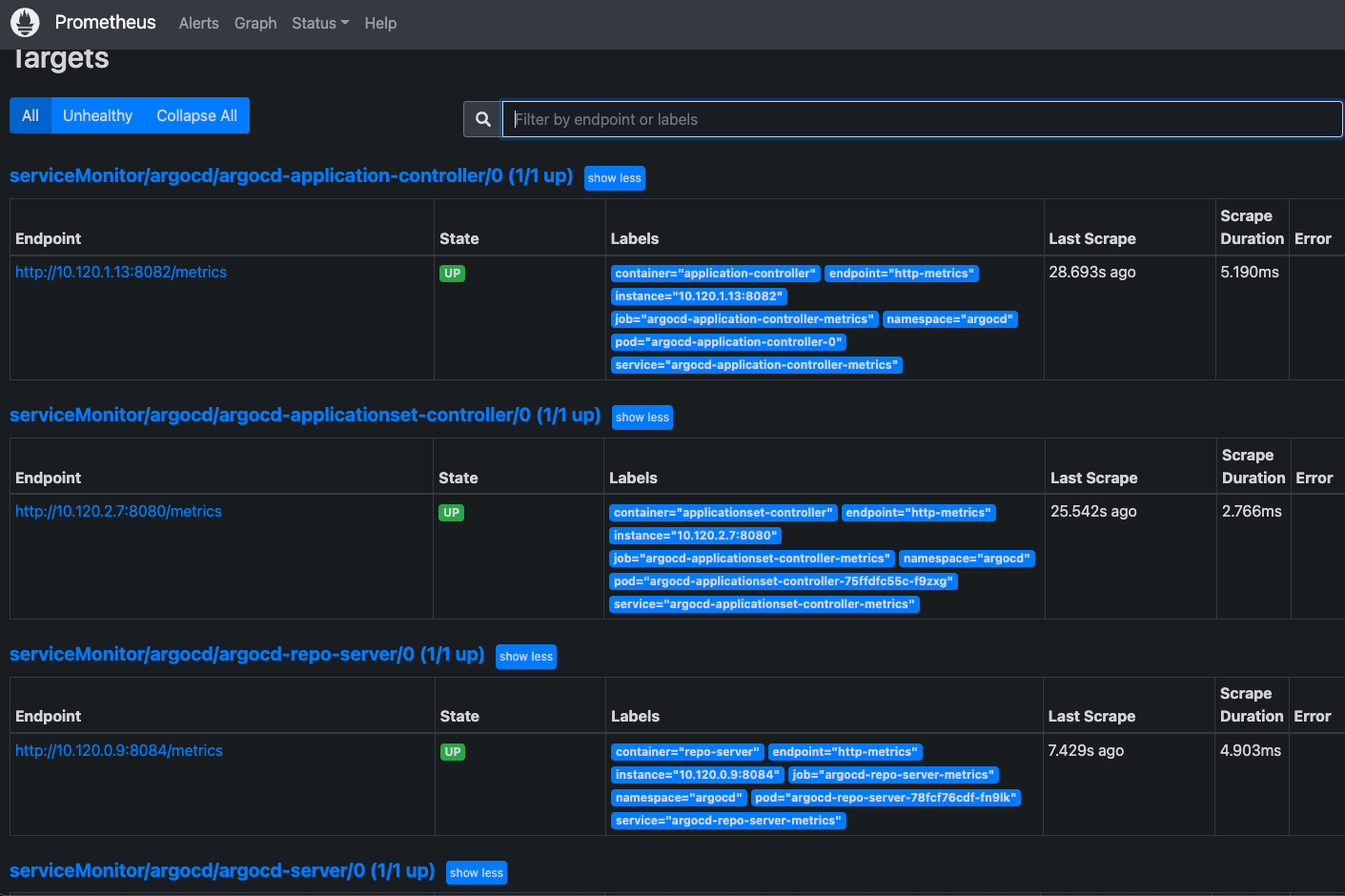
Task: Go to the Alerts page
Action: click(x=199, y=23)
